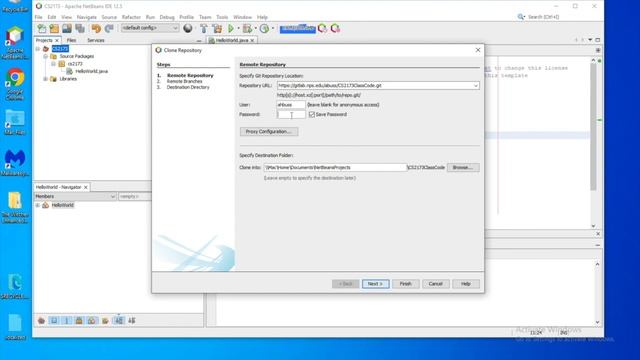Open Apache NetBeans desktop shortcut

click(15, 43)
